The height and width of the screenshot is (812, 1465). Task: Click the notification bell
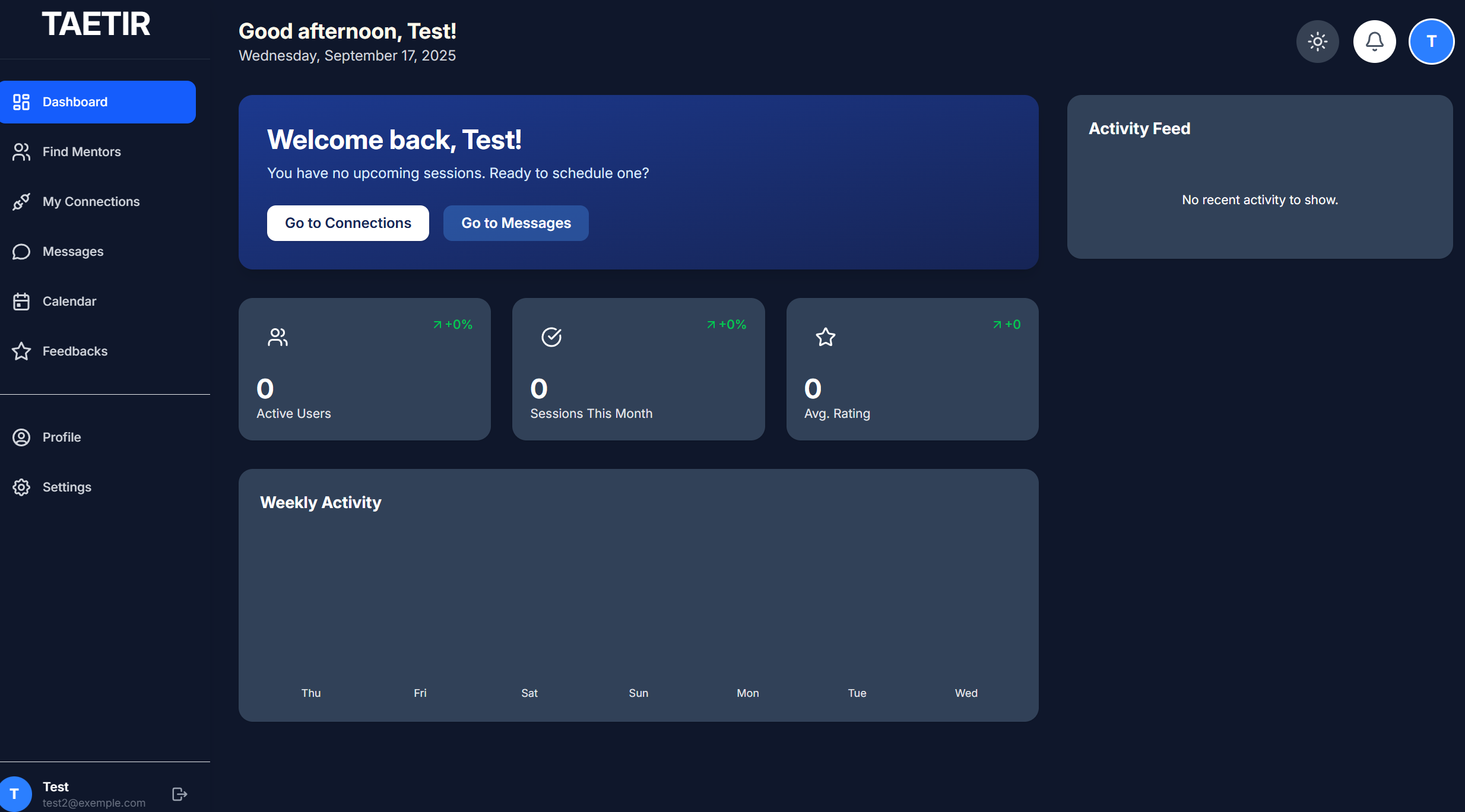click(x=1374, y=41)
